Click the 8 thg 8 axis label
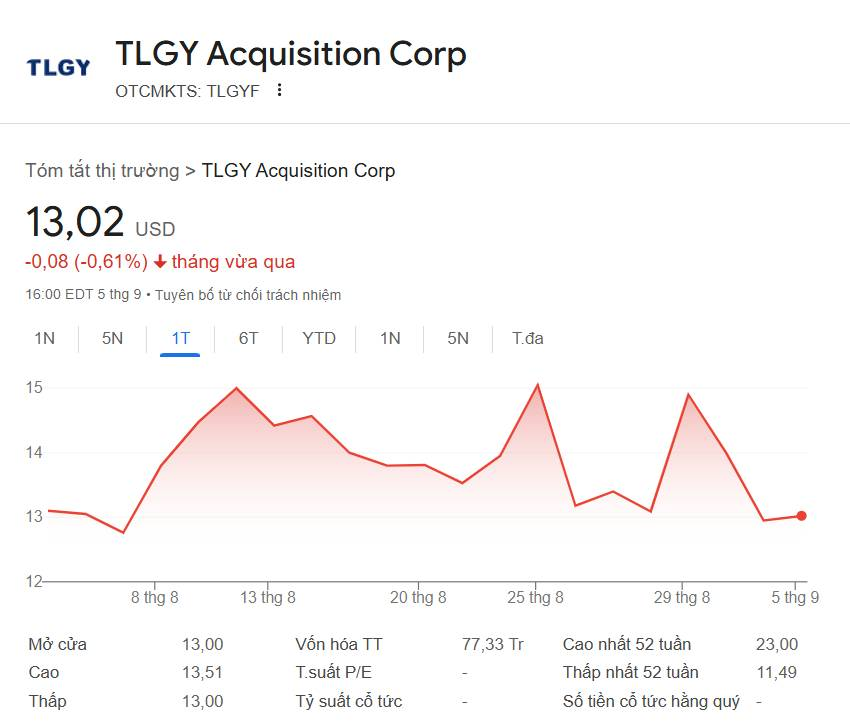Viewport: 850px width, 727px height. point(154,597)
